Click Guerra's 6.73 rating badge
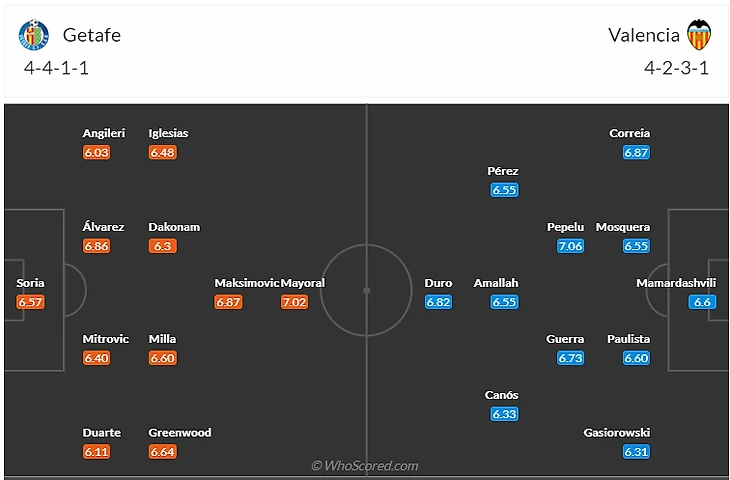Viewport: 730px width, 480px height. pyautogui.click(x=570, y=358)
